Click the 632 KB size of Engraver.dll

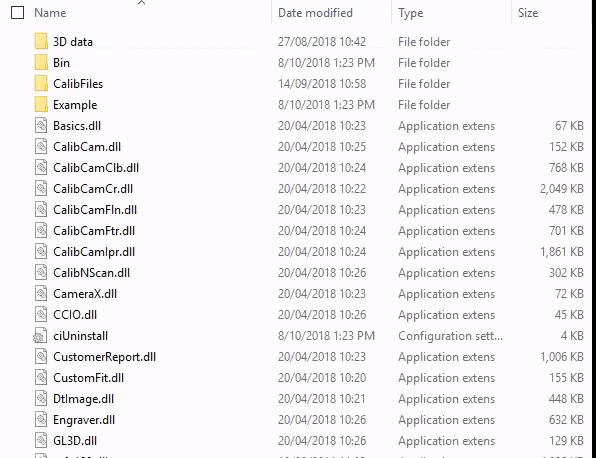tap(566, 420)
